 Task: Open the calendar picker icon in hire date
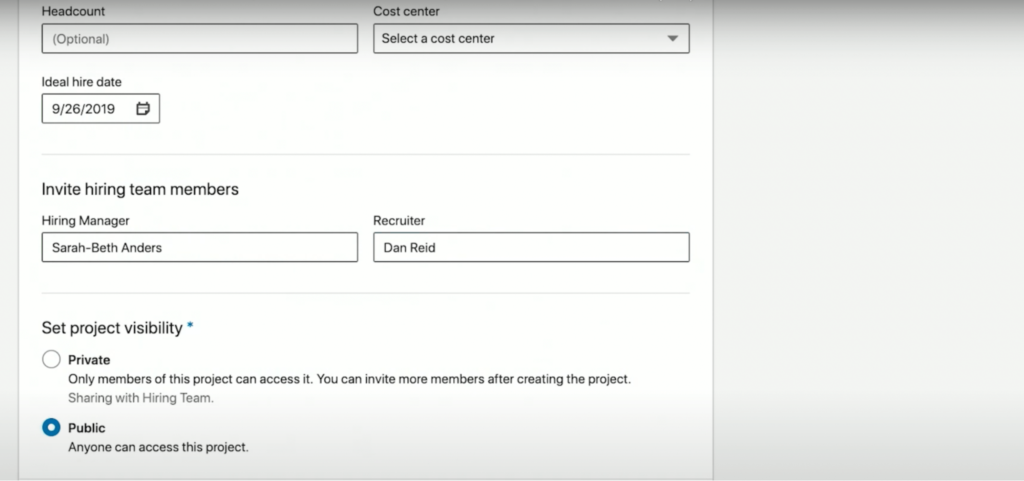click(x=143, y=109)
